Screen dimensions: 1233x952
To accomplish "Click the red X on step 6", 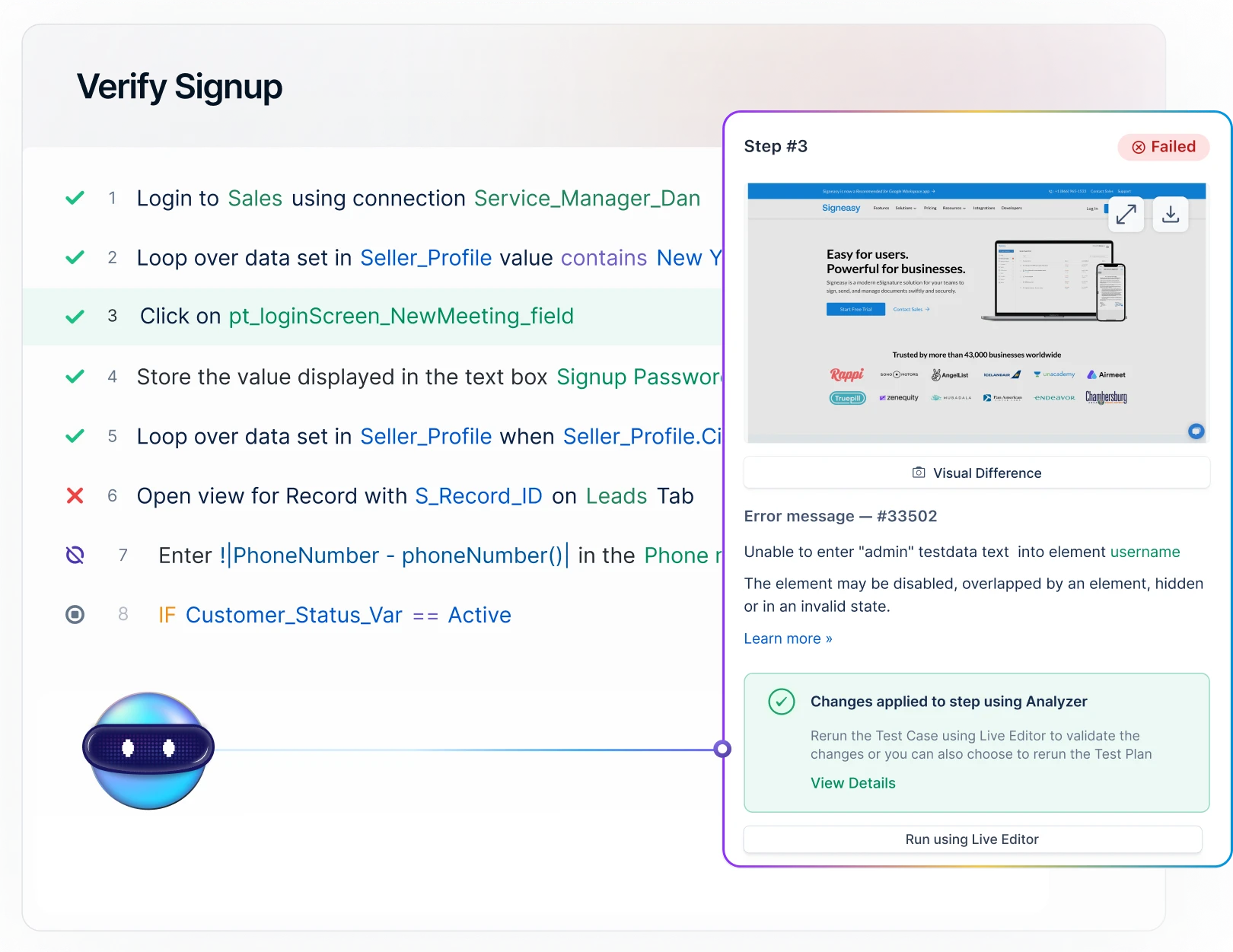I will point(75,496).
